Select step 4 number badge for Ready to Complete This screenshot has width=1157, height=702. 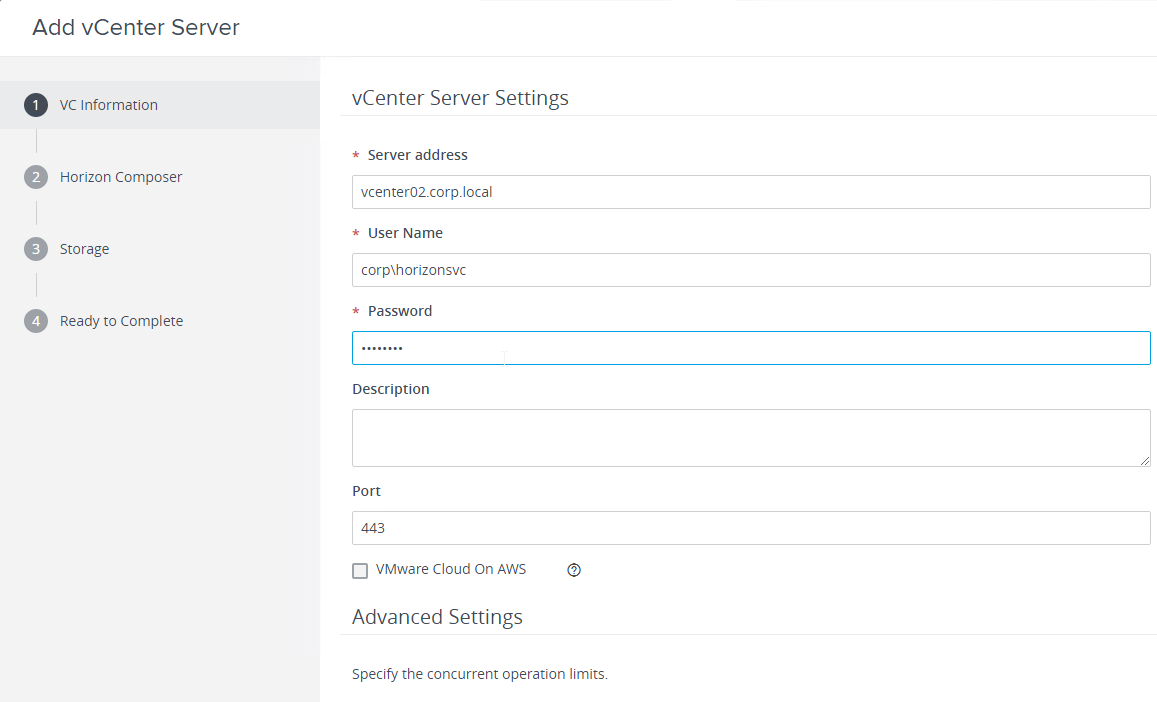pos(35,321)
